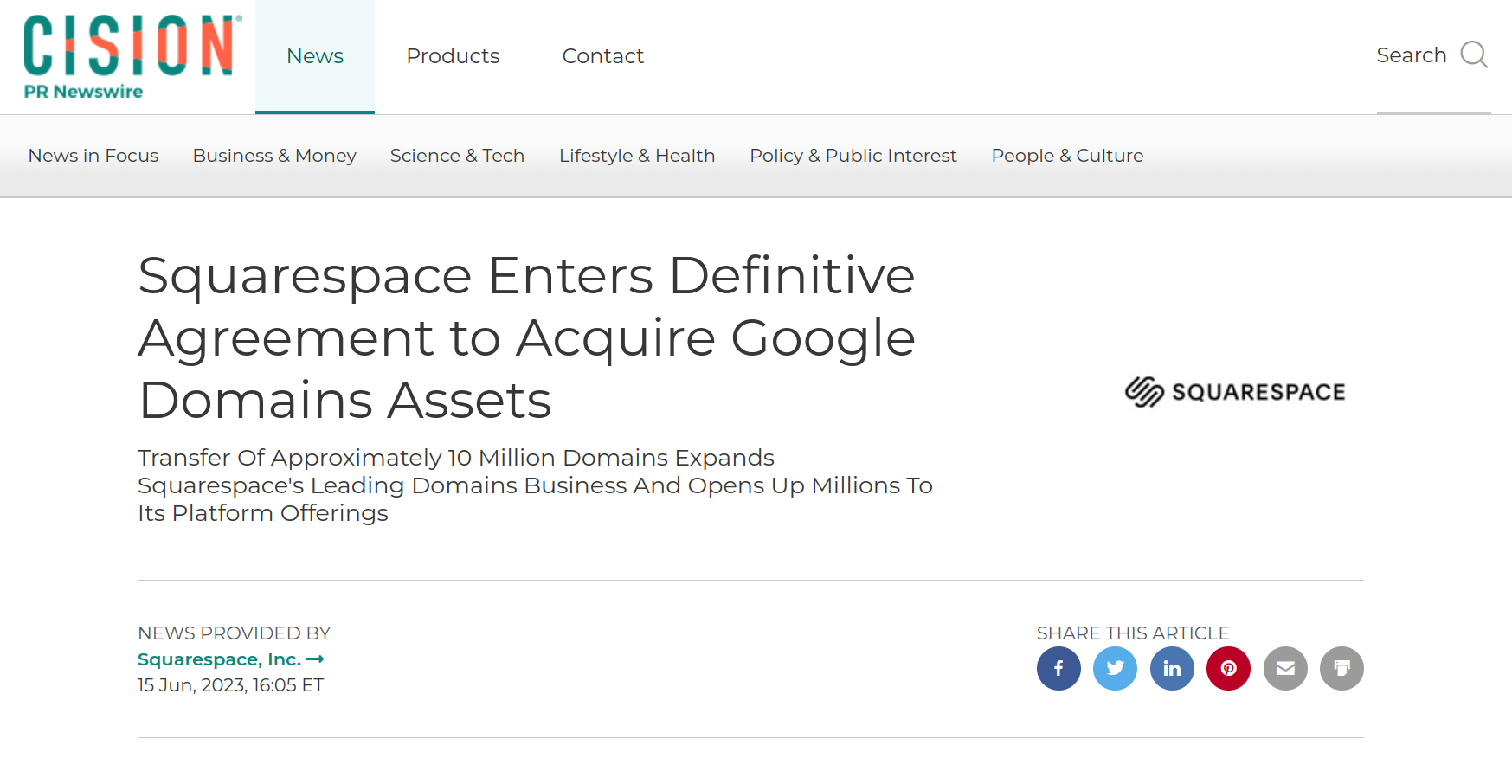Share article on Facebook
The image size is (1512, 784).
(x=1058, y=668)
